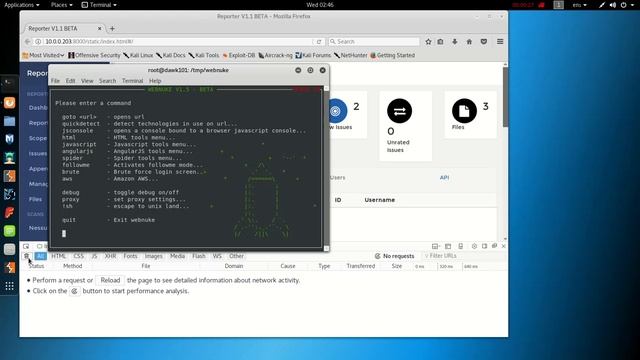Open devtools settings gear icon
This screenshot has width=640, height=360.
474,246
